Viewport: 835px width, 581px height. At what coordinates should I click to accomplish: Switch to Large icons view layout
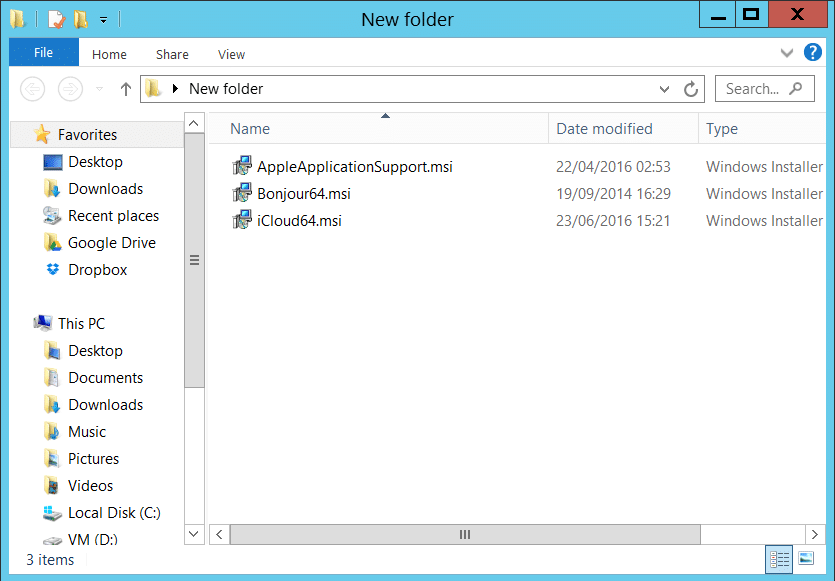click(806, 558)
